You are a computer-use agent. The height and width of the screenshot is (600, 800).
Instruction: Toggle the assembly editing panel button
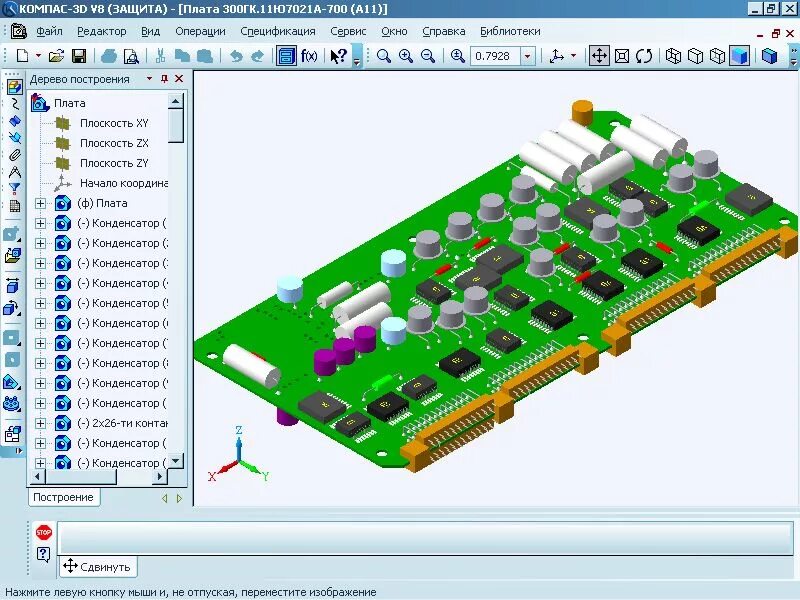[14, 87]
